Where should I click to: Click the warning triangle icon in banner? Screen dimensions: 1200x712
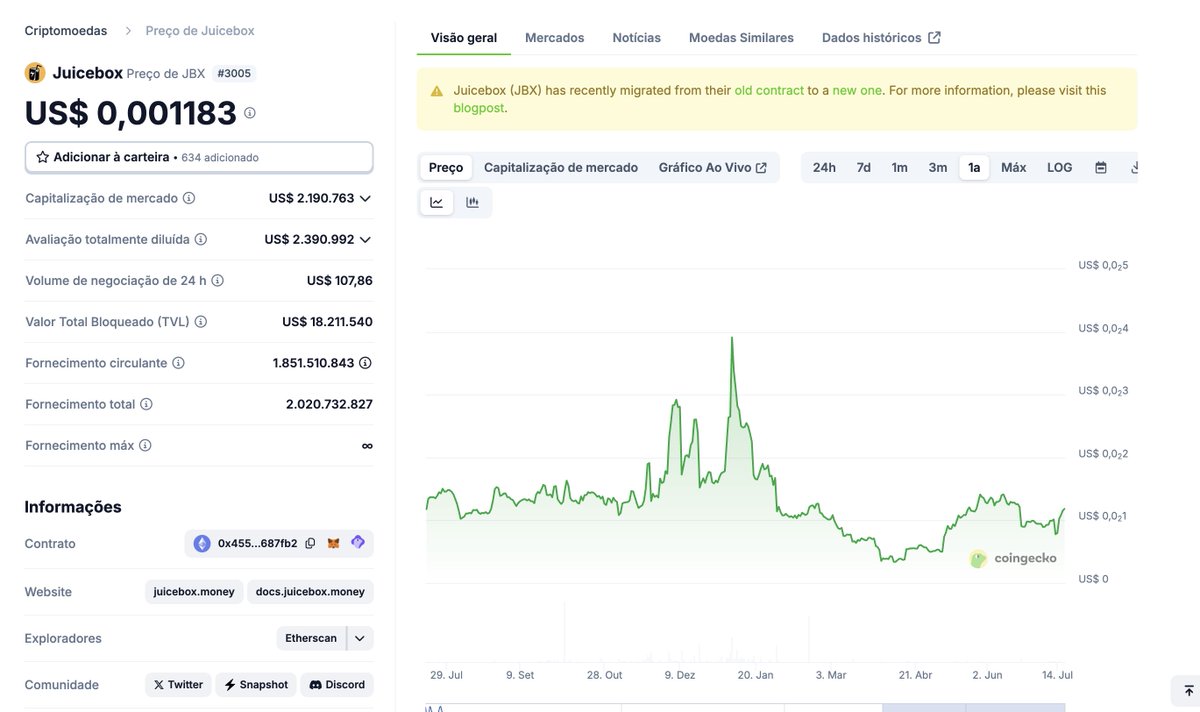(x=437, y=91)
